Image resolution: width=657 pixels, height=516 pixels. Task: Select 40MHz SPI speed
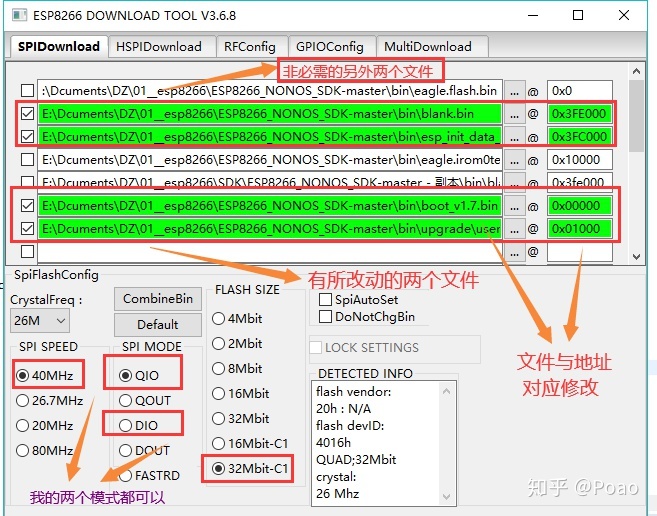click(44, 375)
